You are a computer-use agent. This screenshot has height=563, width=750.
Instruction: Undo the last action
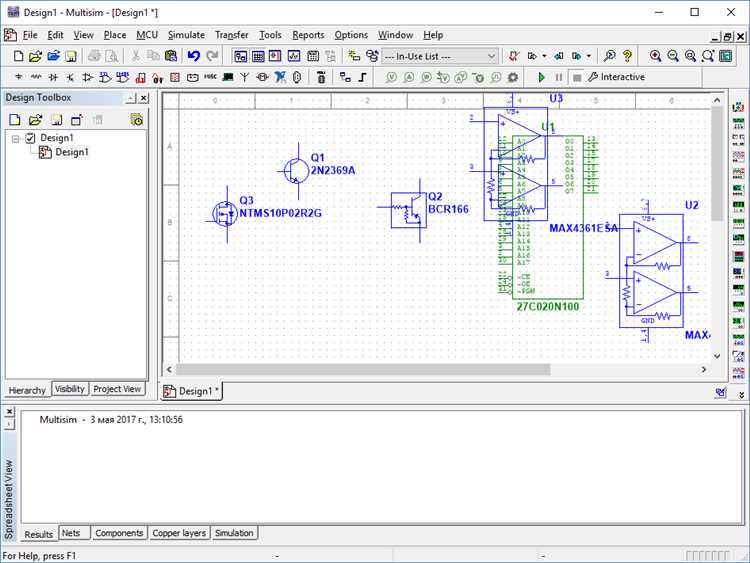pyautogui.click(x=194, y=56)
